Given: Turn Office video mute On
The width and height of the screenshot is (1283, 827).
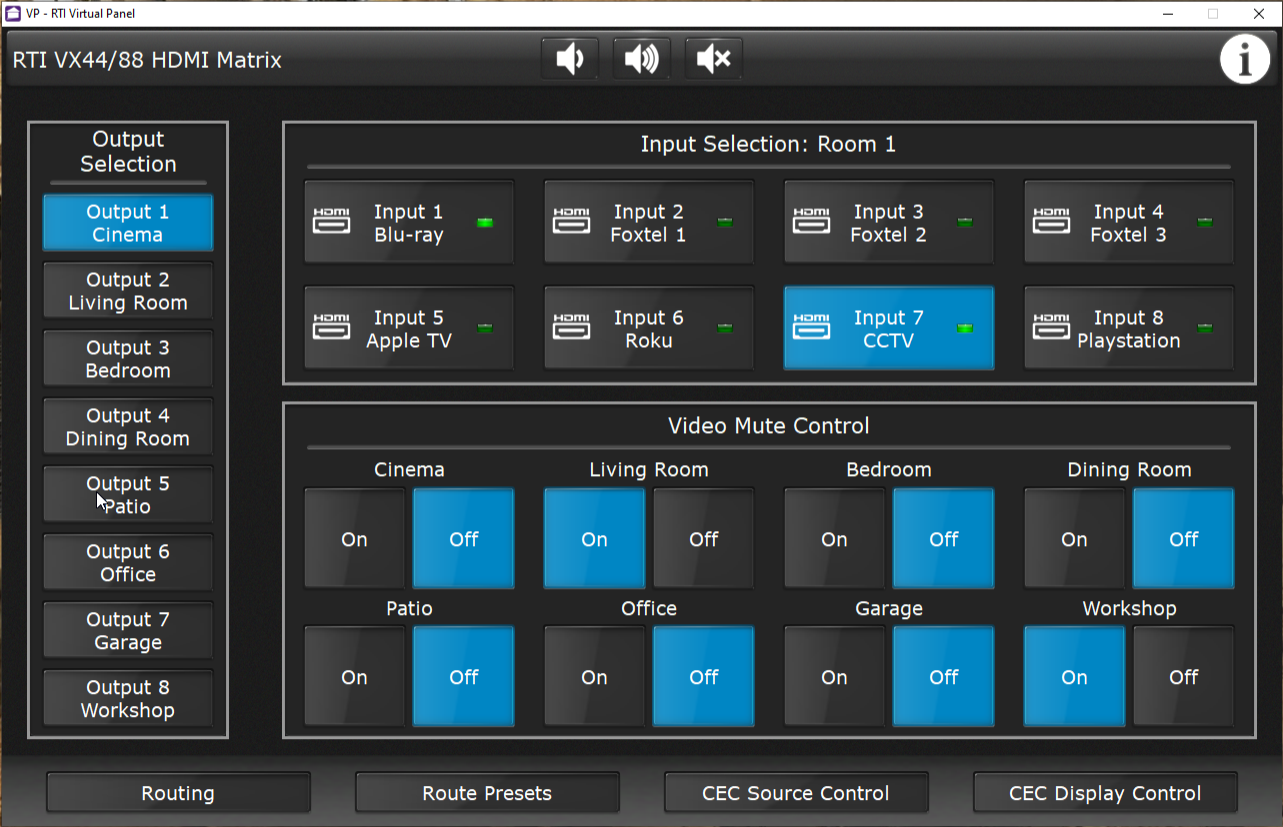Looking at the screenshot, I should click(x=595, y=677).
